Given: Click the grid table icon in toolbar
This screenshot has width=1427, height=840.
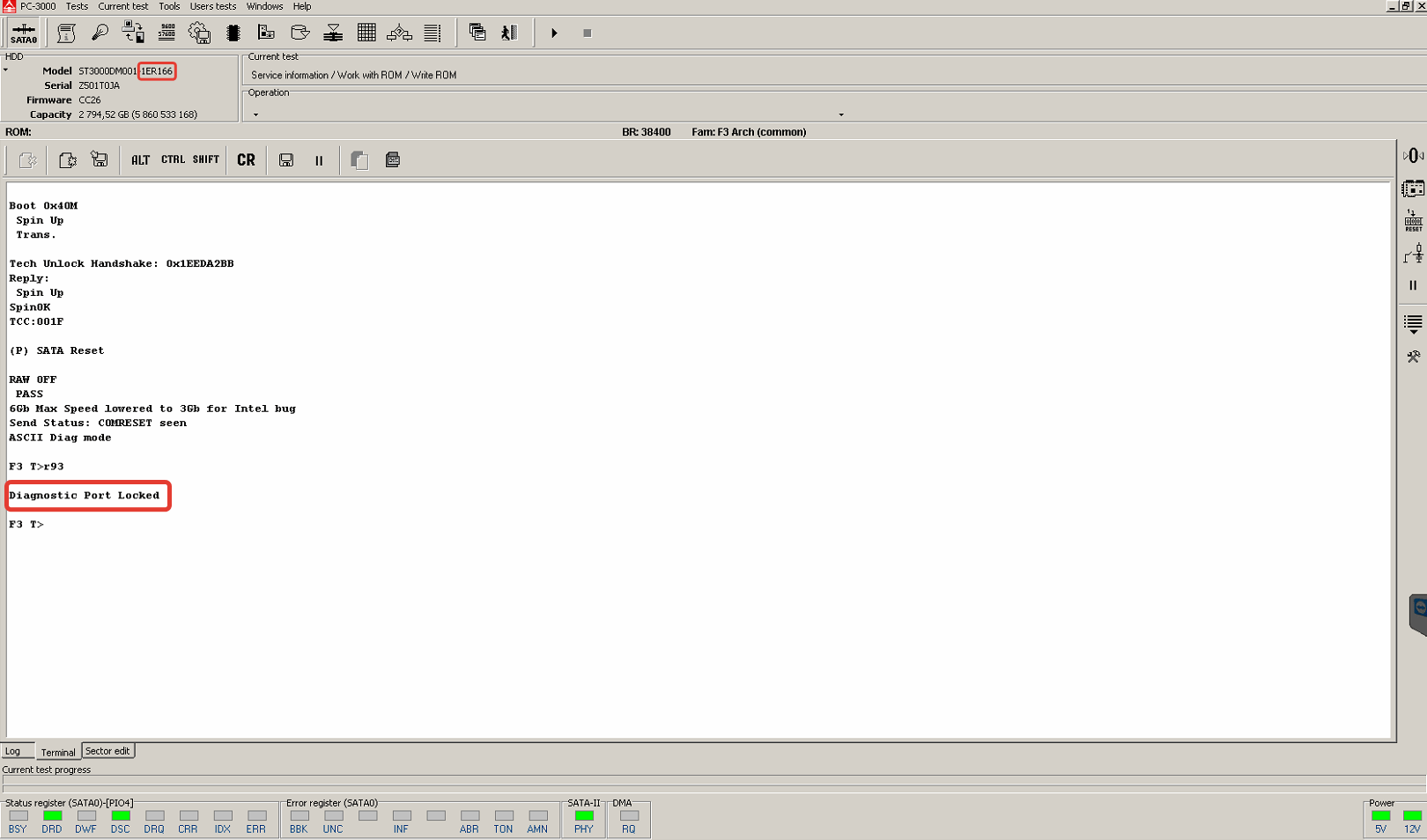Looking at the screenshot, I should coord(366,33).
